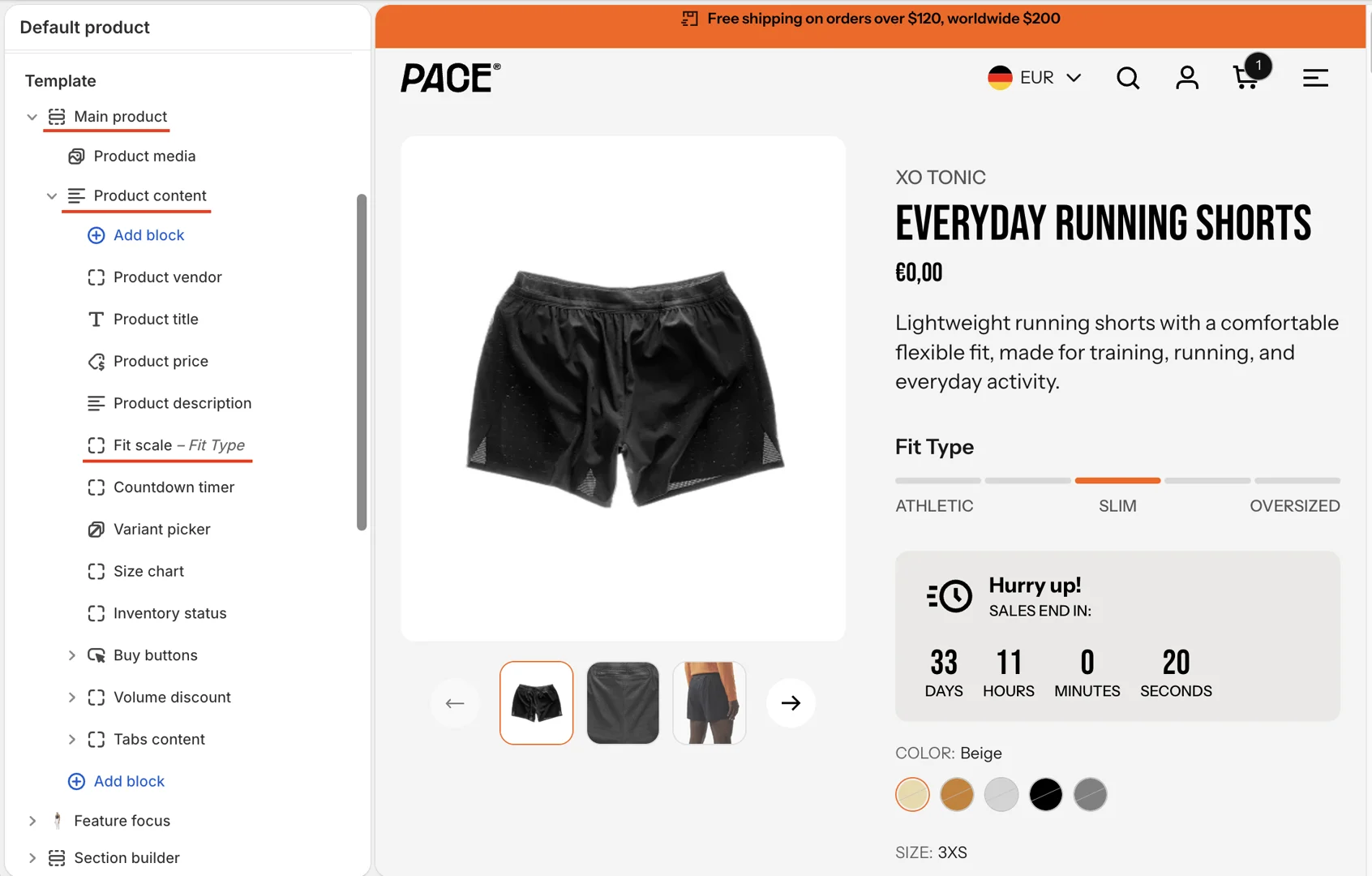Image resolution: width=1372 pixels, height=876 pixels.
Task: Click the previous image arrow button
Action: click(x=455, y=703)
